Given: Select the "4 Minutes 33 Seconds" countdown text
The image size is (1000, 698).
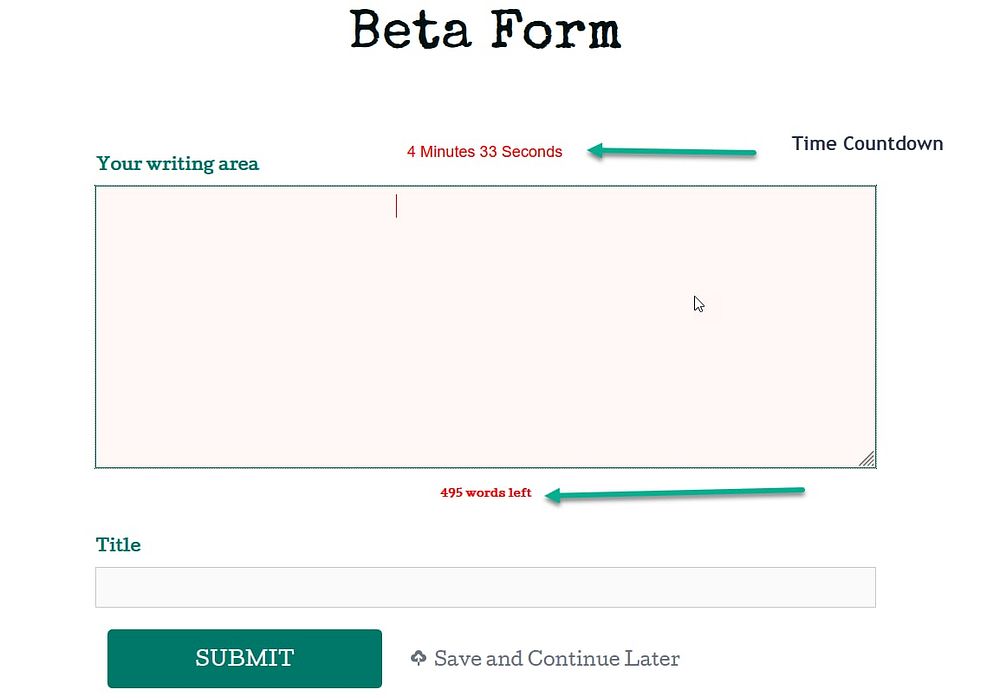Looking at the screenshot, I should tap(484, 152).
